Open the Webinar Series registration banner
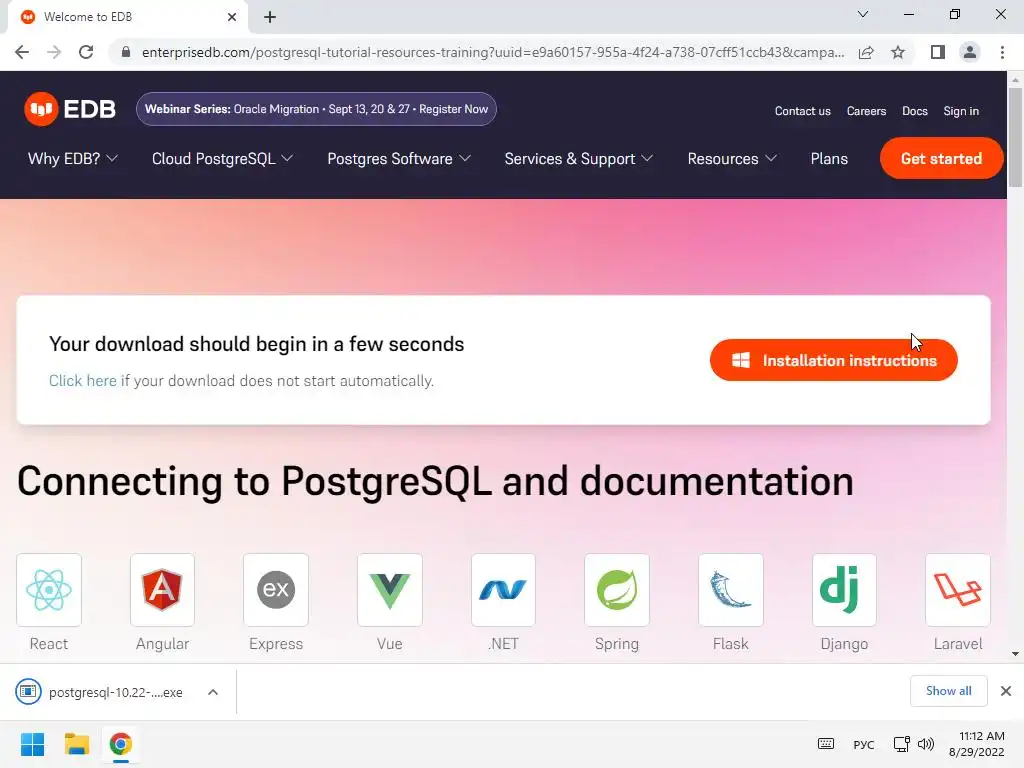The width and height of the screenshot is (1024, 768). click(316, 109)
